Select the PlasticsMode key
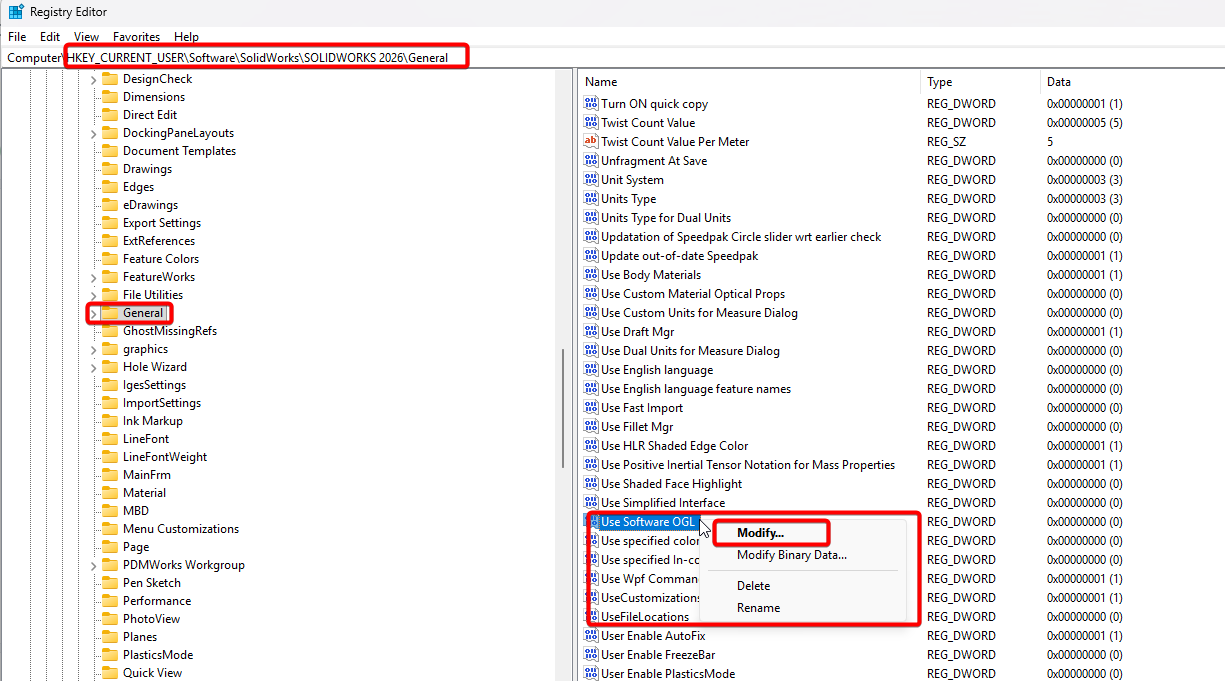1225x681 pixels. pyautogui.click(x=158, y=655)
